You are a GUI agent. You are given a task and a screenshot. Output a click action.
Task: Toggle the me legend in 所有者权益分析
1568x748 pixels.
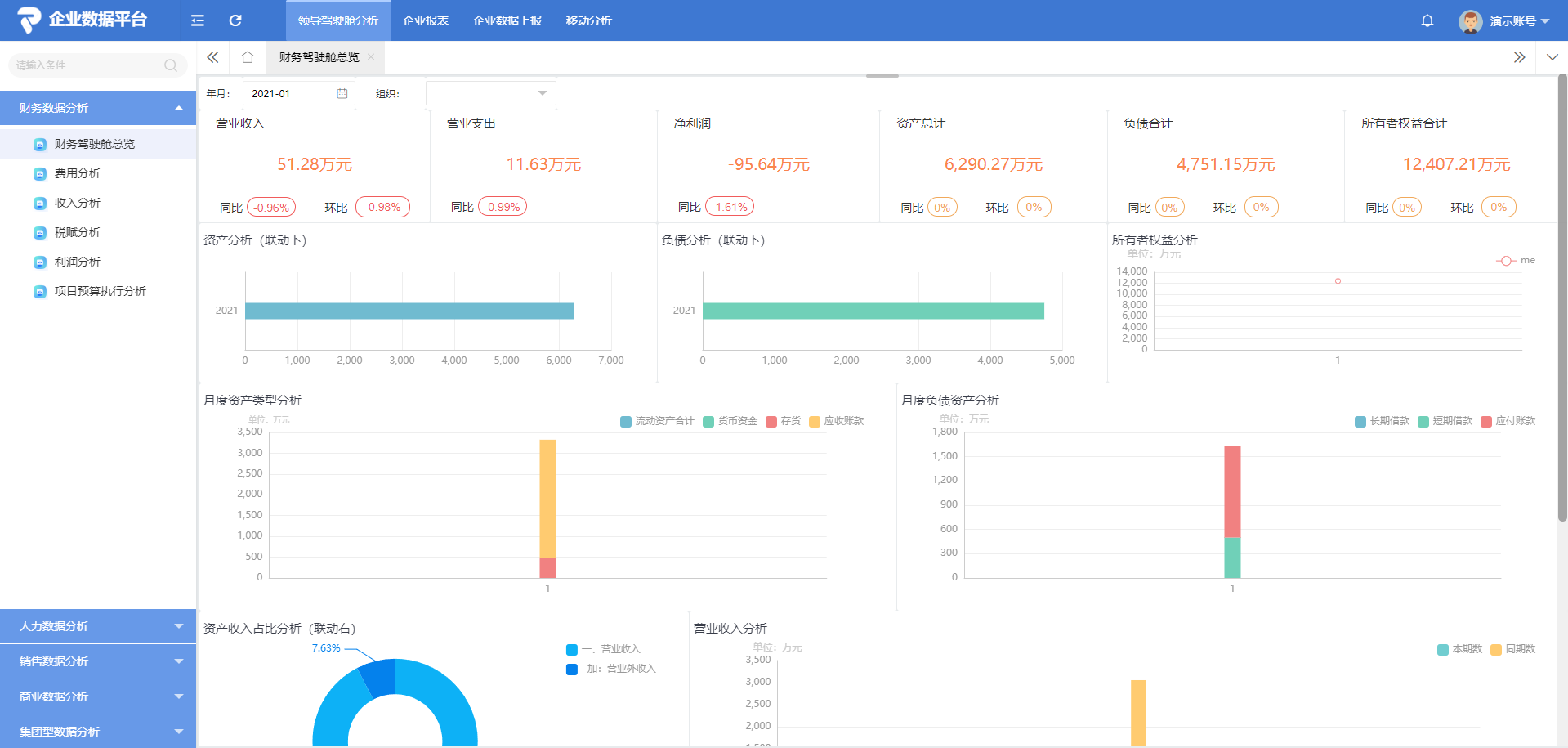pyautogui.click(x=1516, y=260)
